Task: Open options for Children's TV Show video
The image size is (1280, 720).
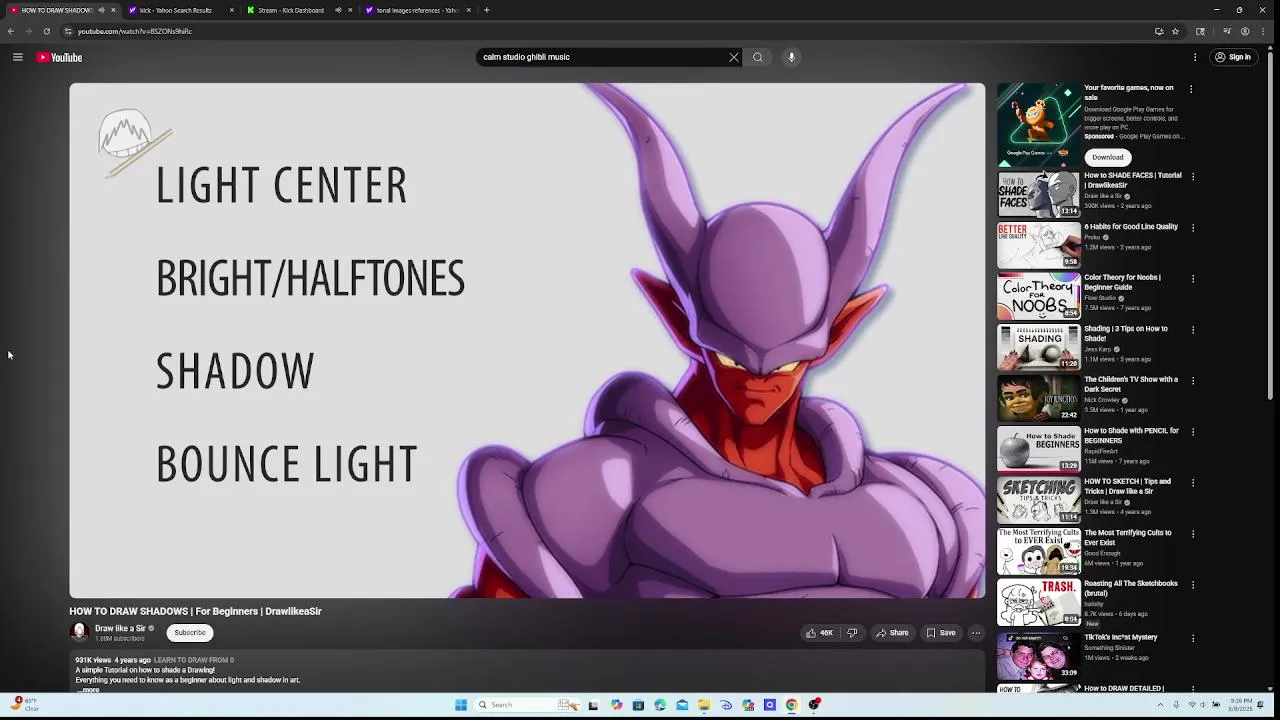Action: (1192, 380)
